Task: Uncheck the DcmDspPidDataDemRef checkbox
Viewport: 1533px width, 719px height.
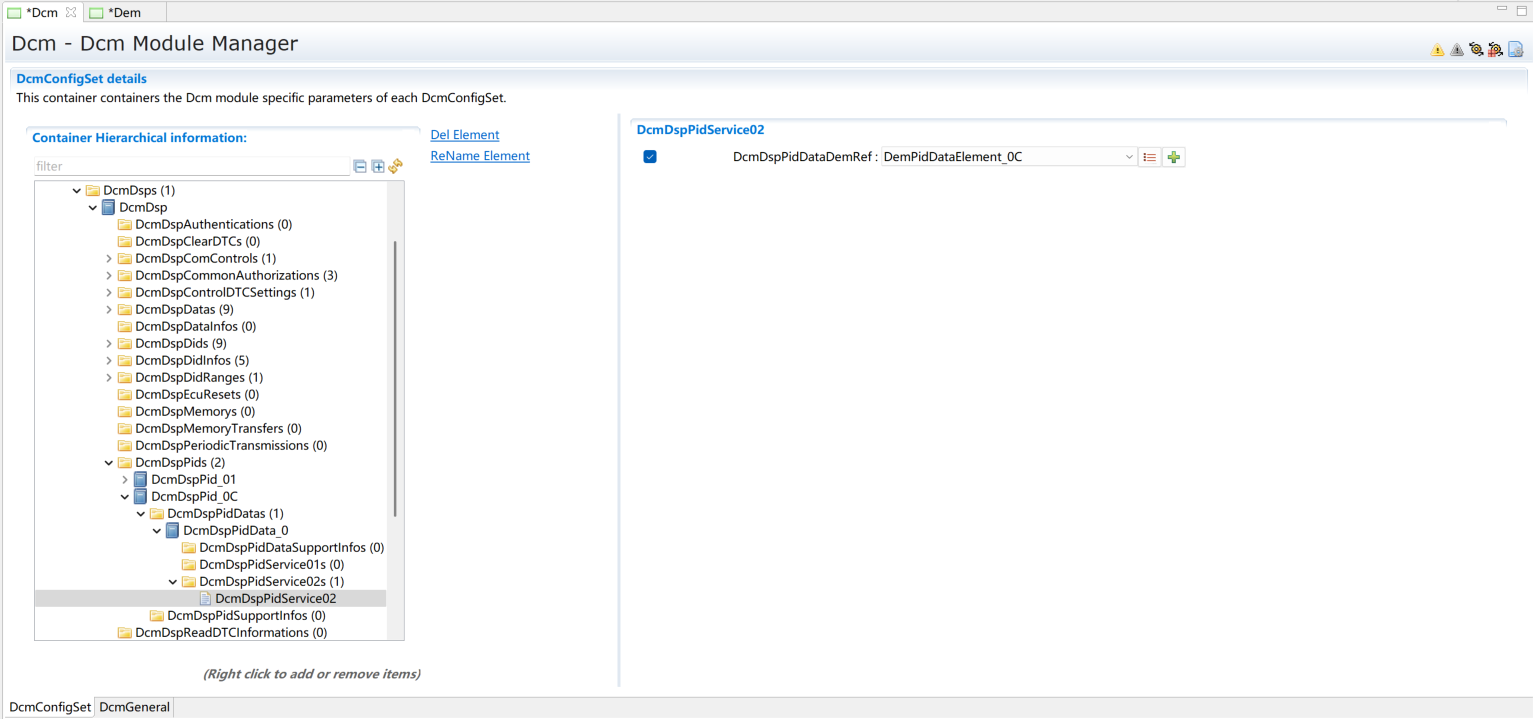Action: click(x=650, y=157)
